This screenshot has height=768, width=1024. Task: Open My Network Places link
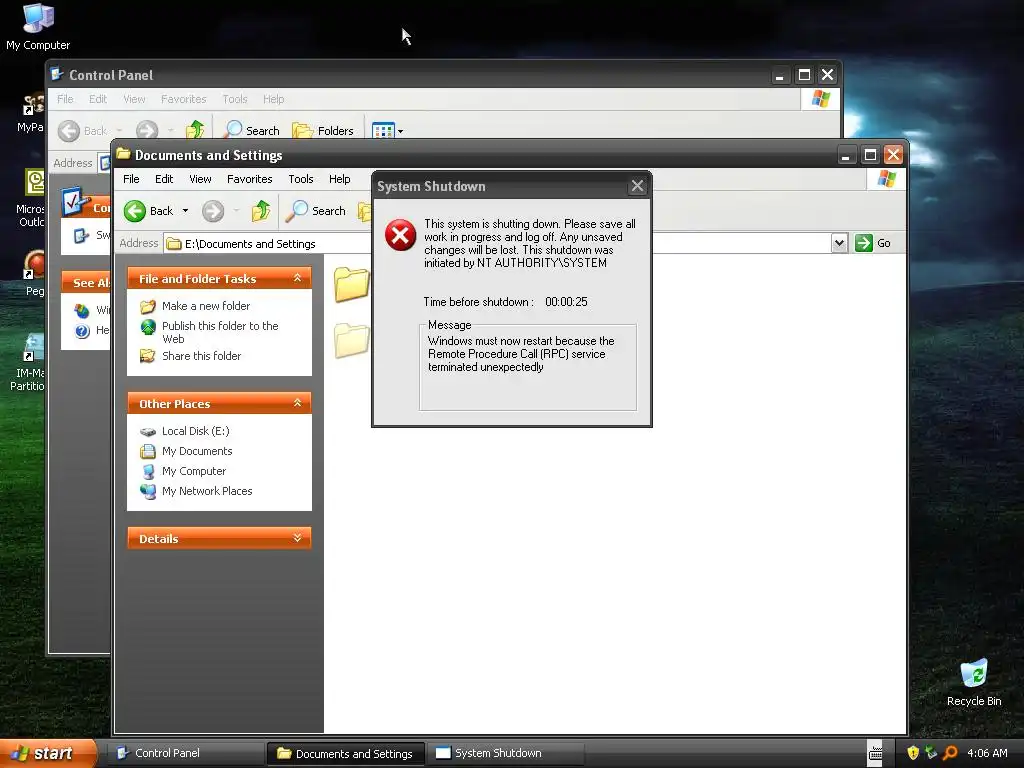coord(206,491)
